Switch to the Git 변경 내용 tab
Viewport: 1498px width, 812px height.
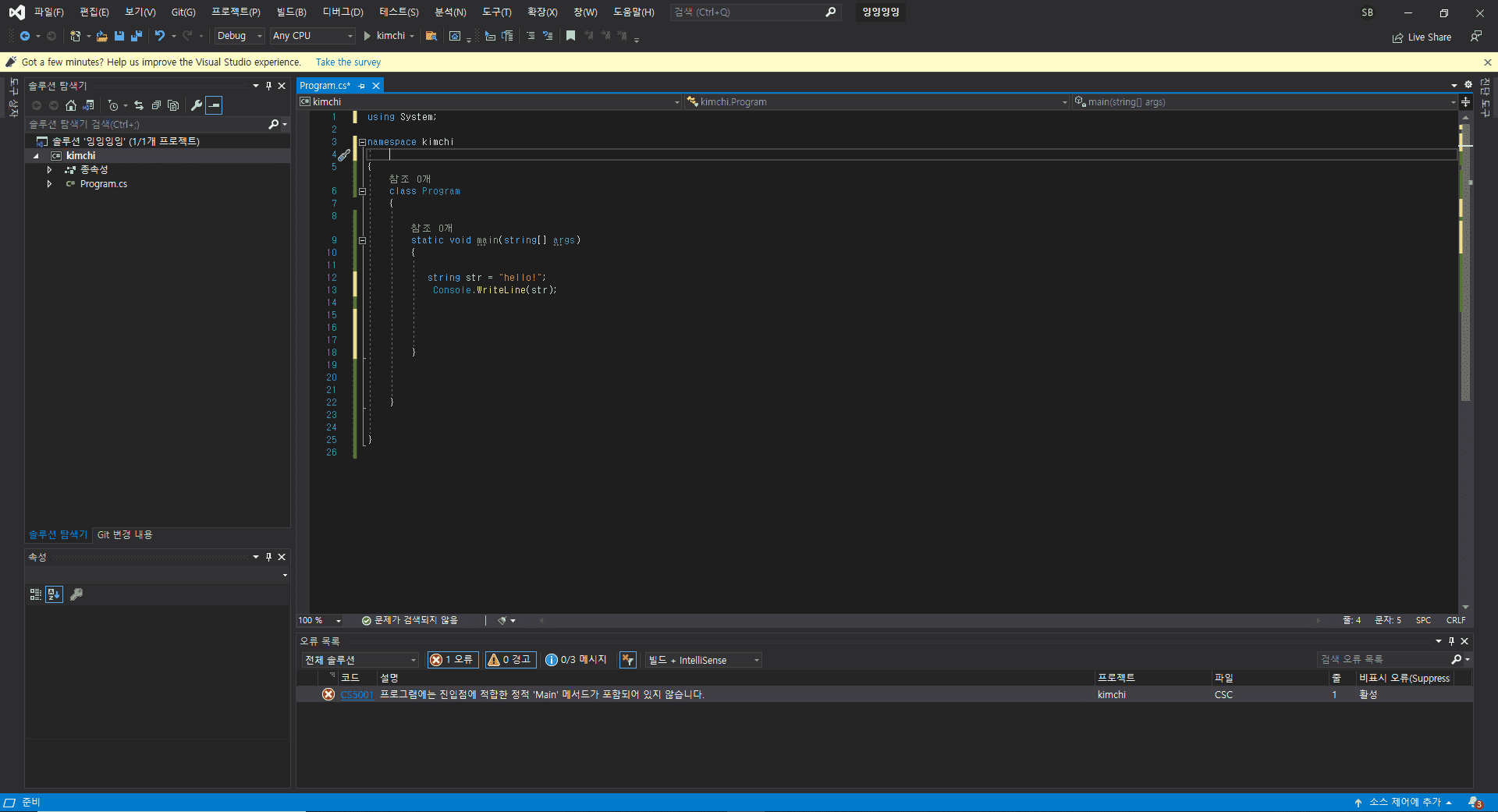point(125,535)
